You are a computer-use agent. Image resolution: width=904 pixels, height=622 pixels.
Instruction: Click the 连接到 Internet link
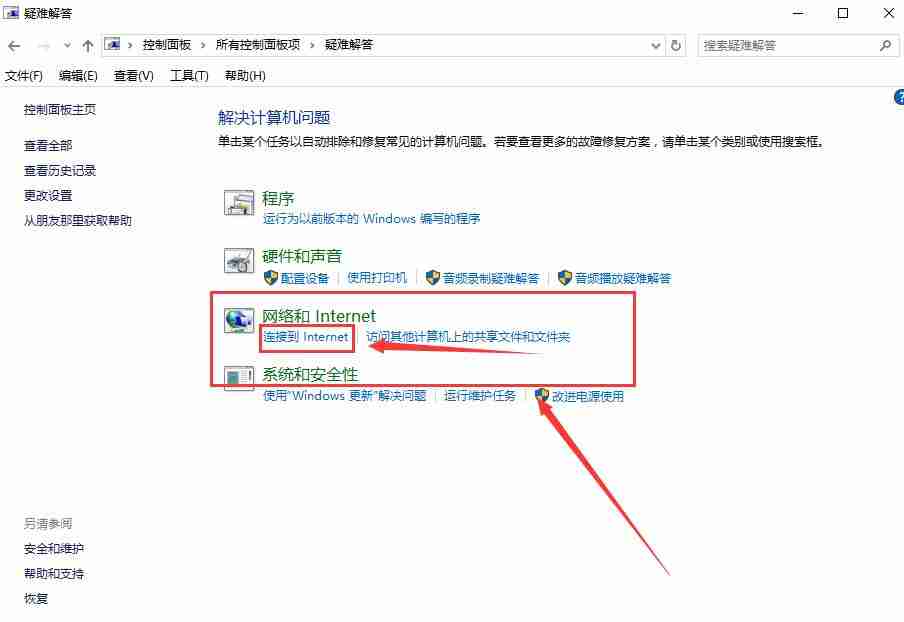tap(306, 339)
